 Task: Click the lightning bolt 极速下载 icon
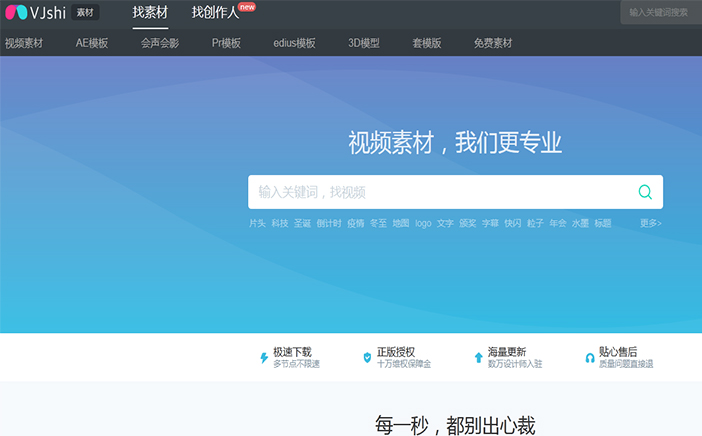[x=264, y=358]
